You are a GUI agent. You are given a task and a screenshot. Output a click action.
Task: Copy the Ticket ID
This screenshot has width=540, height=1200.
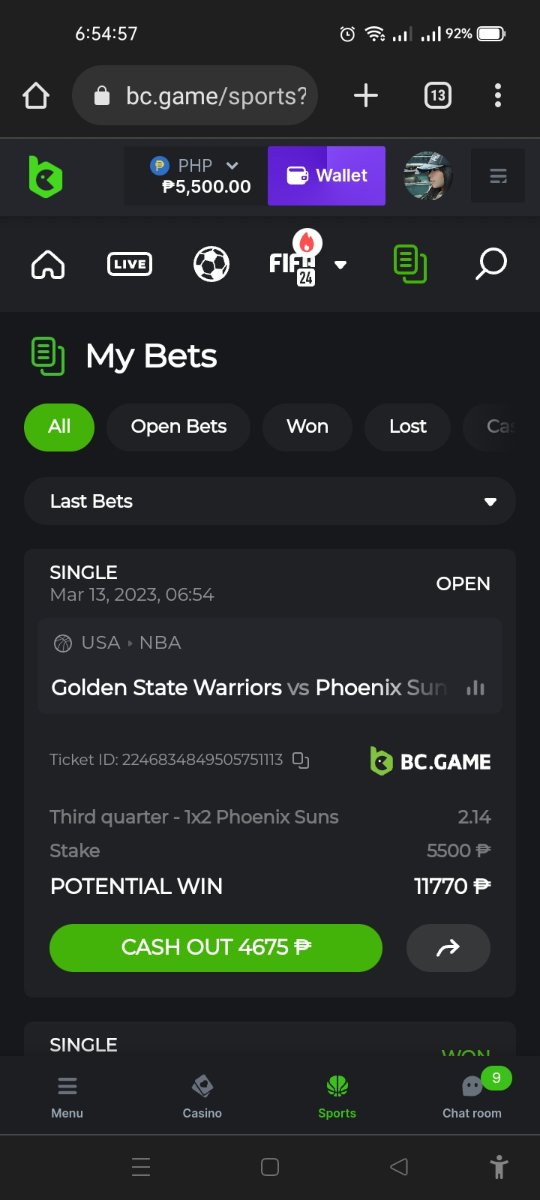point(301,760)
